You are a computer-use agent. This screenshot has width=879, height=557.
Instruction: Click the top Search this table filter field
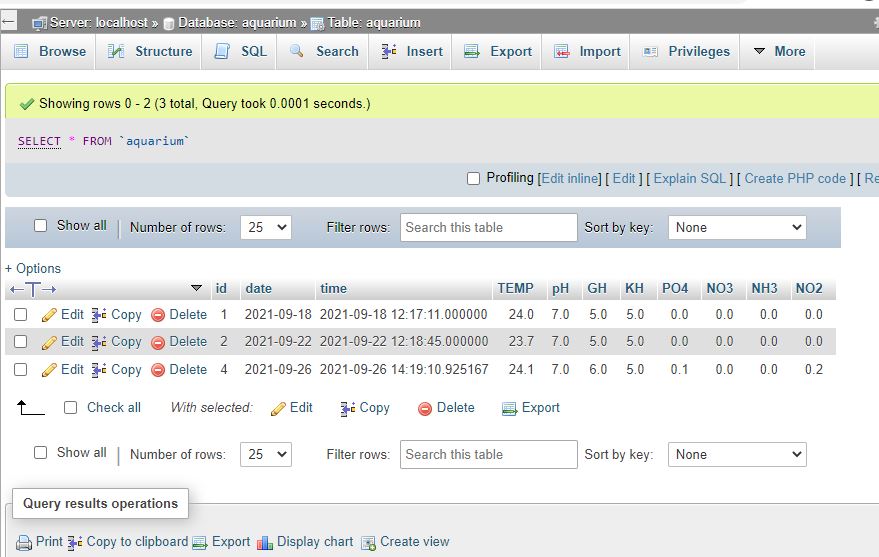click(x=488, y=228)
